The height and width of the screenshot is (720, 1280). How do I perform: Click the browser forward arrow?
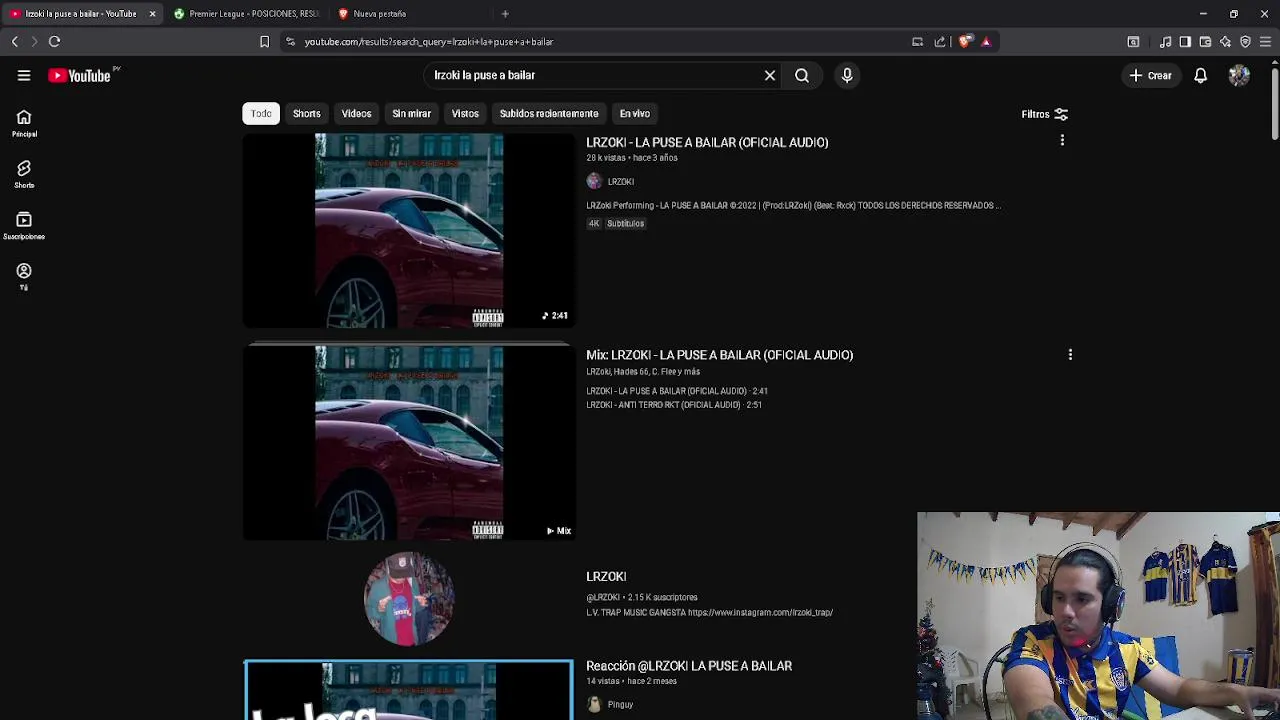click(34, 42)
